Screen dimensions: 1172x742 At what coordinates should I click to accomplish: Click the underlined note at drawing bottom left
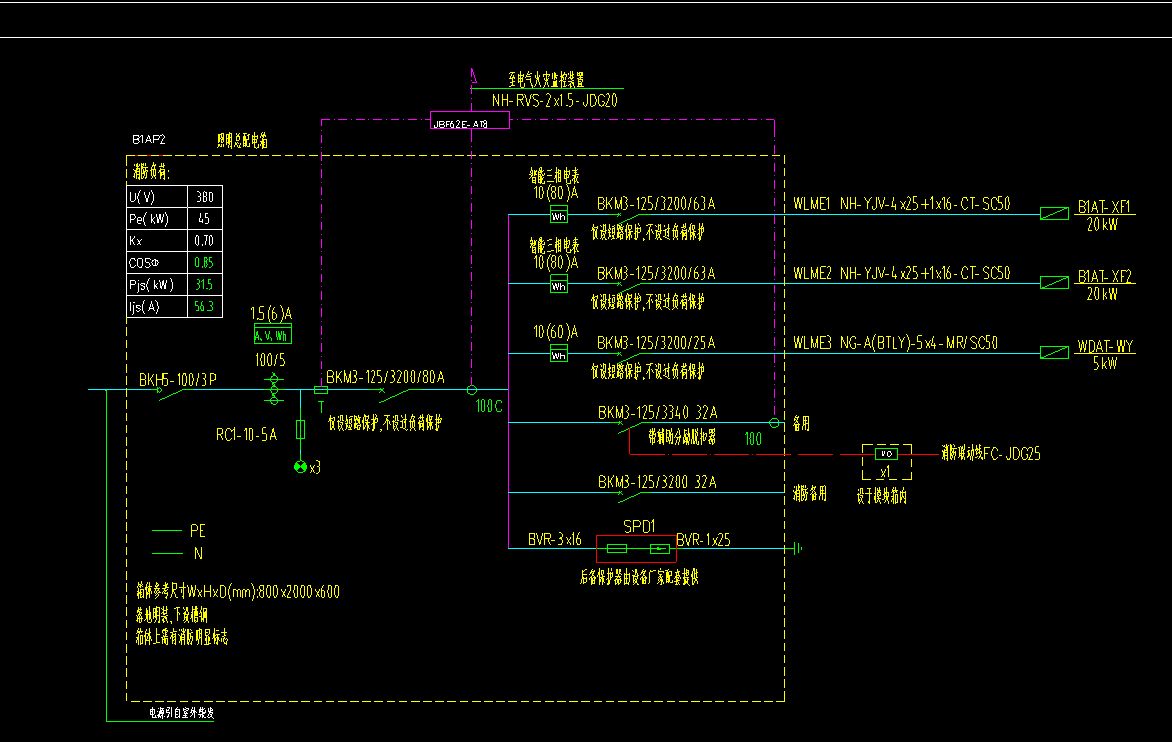point(182,713)
